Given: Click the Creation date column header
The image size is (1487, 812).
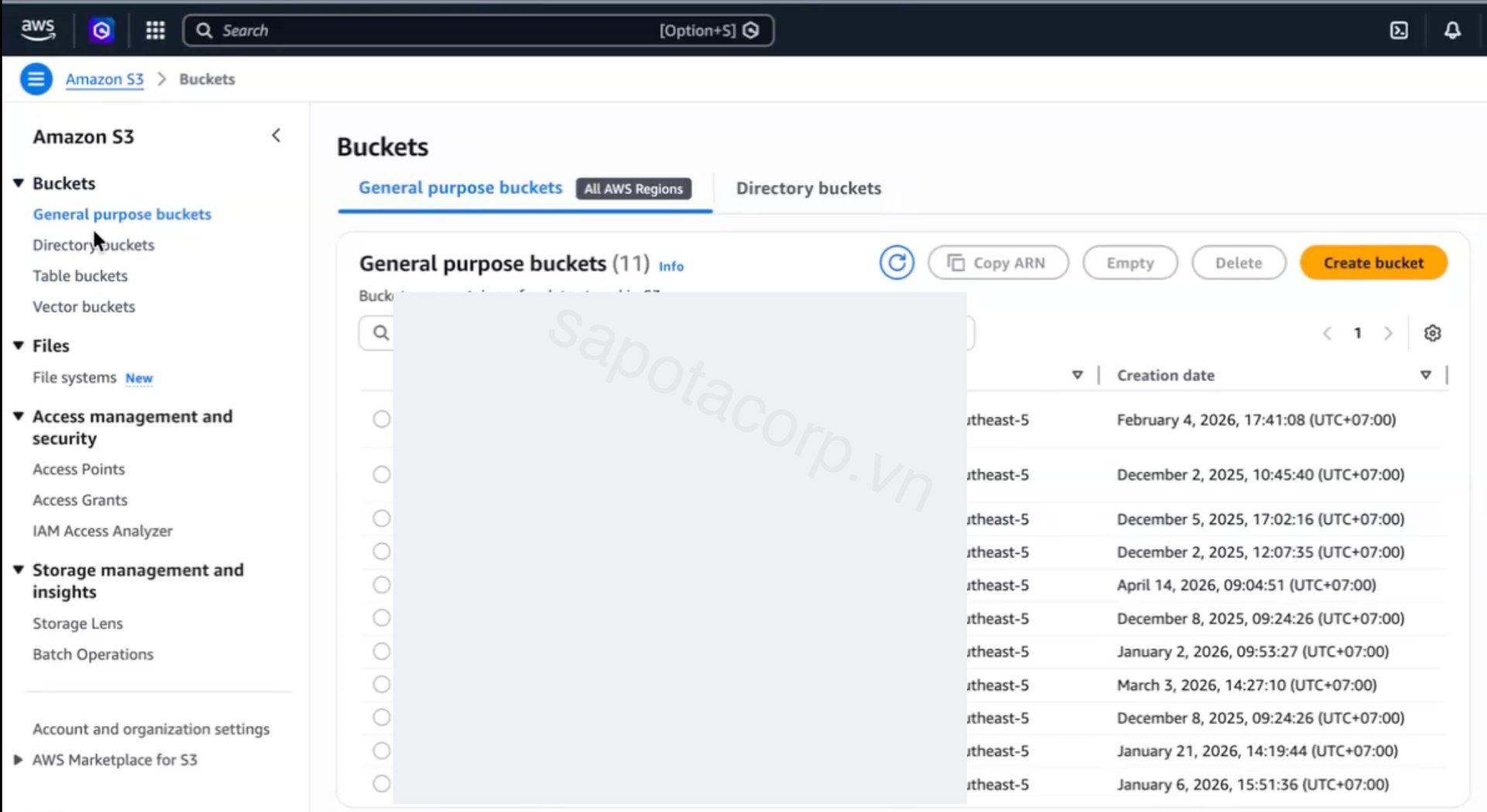Looking at the screenshot, I should point(1165,375).
